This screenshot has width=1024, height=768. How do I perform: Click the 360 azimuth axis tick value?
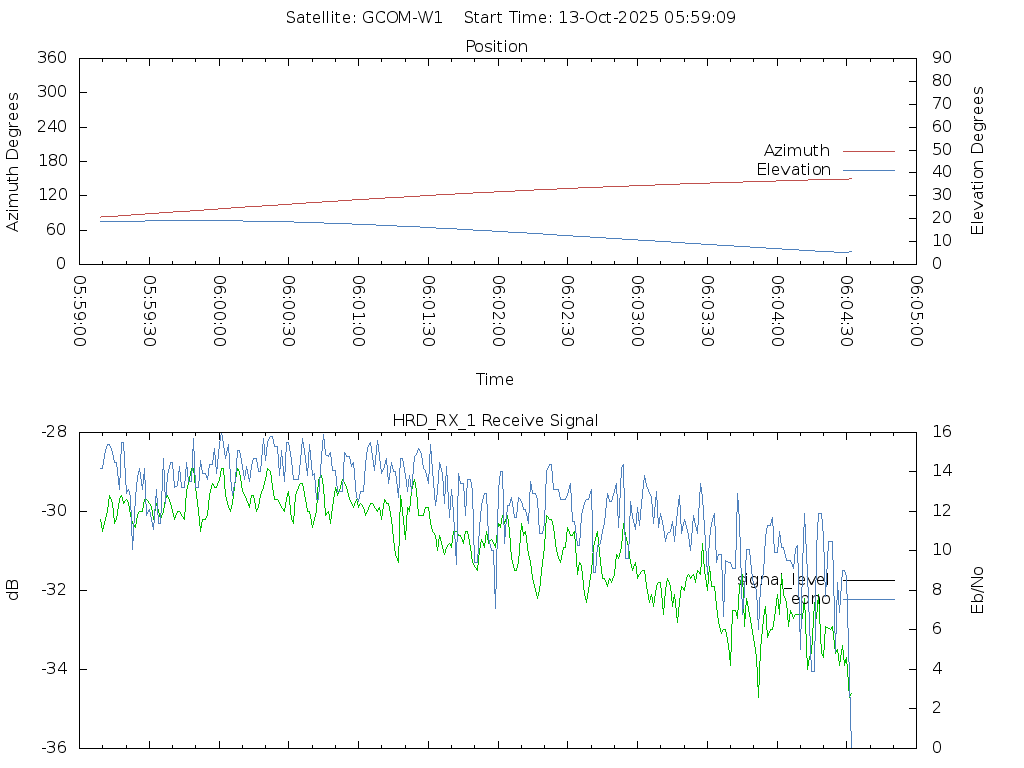coord(50,58)
